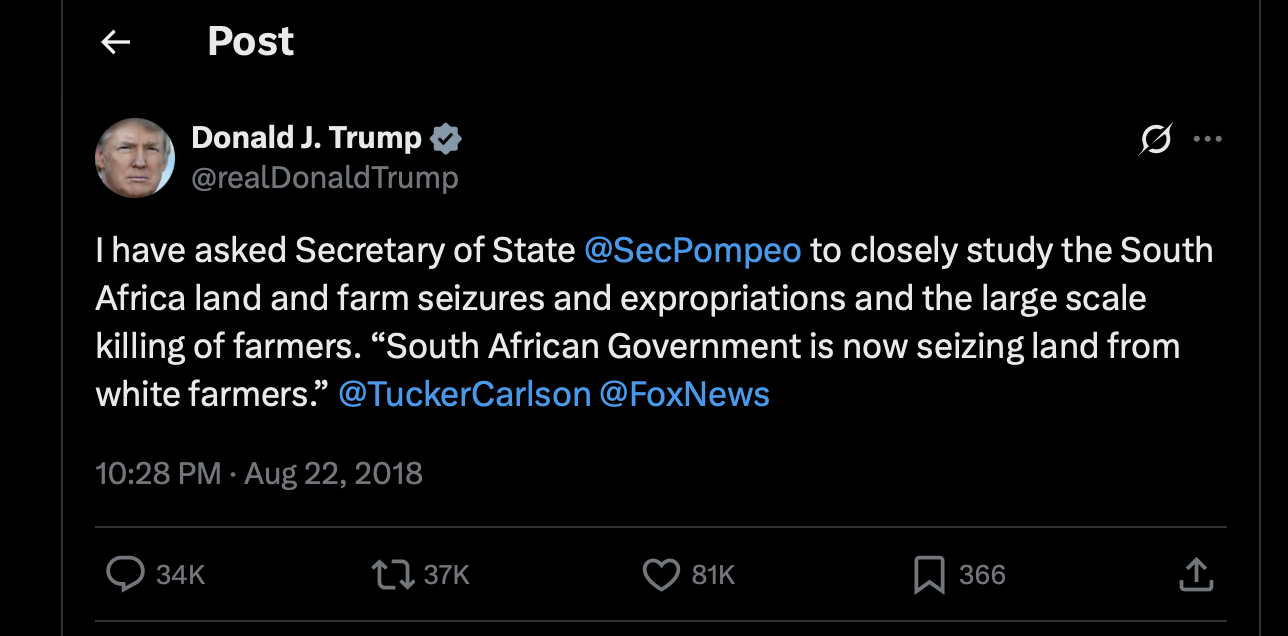Screen dimensions: 1288x636
Task: Open the @SecPompeo mention link
Action: tap(692, 250)
